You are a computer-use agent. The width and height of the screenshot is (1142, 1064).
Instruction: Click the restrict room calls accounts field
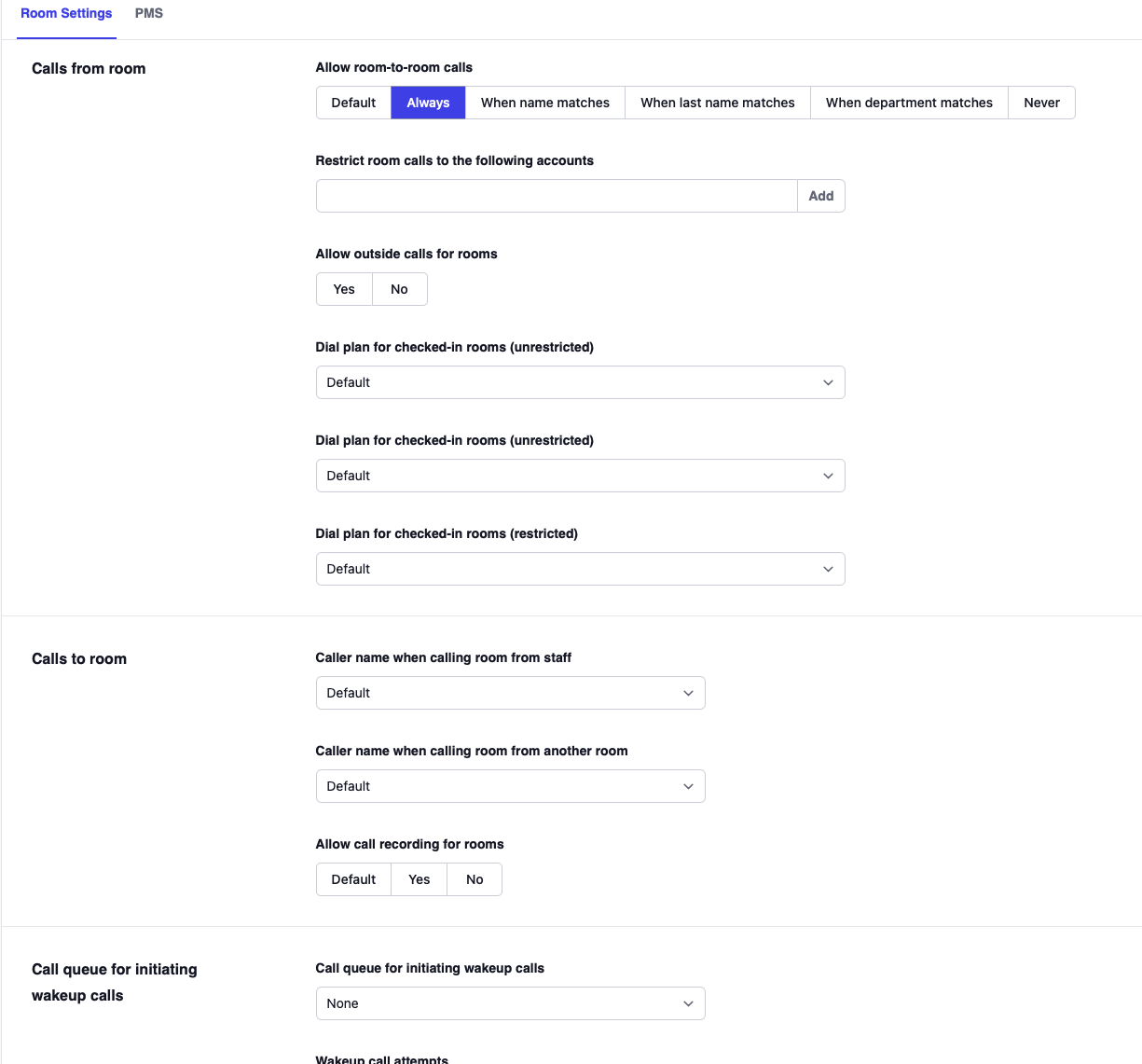pos(557,196)
